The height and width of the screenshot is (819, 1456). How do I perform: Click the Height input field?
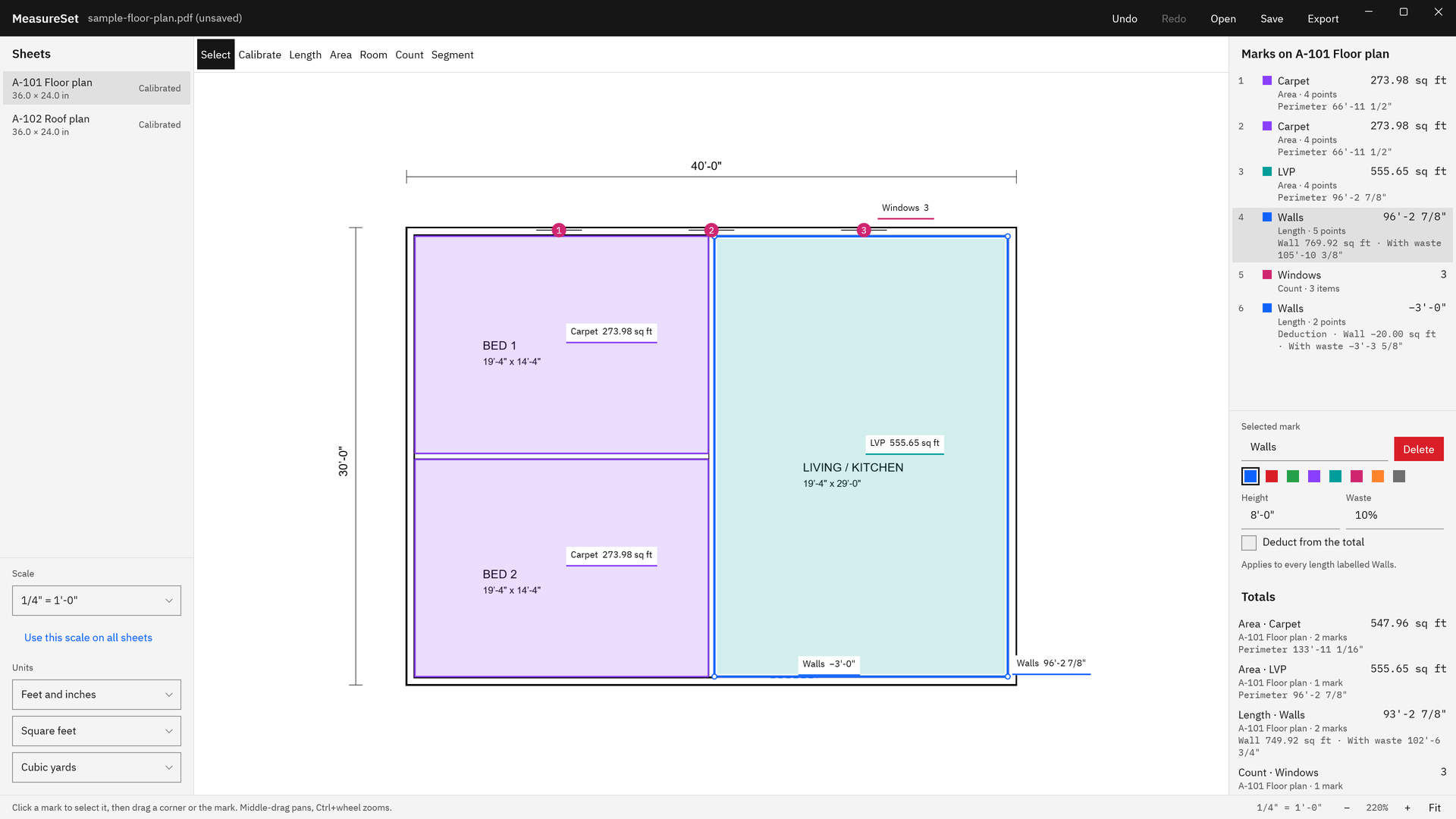pyautogui.click(x=1291, y=515)
